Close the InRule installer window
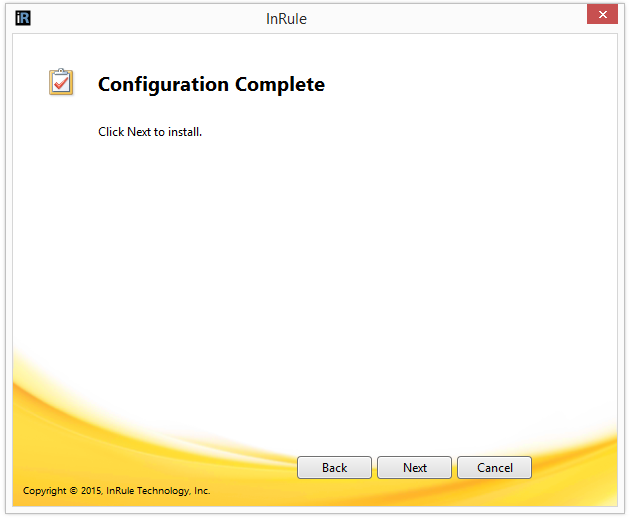631x519 pixels. coord(601,15)
